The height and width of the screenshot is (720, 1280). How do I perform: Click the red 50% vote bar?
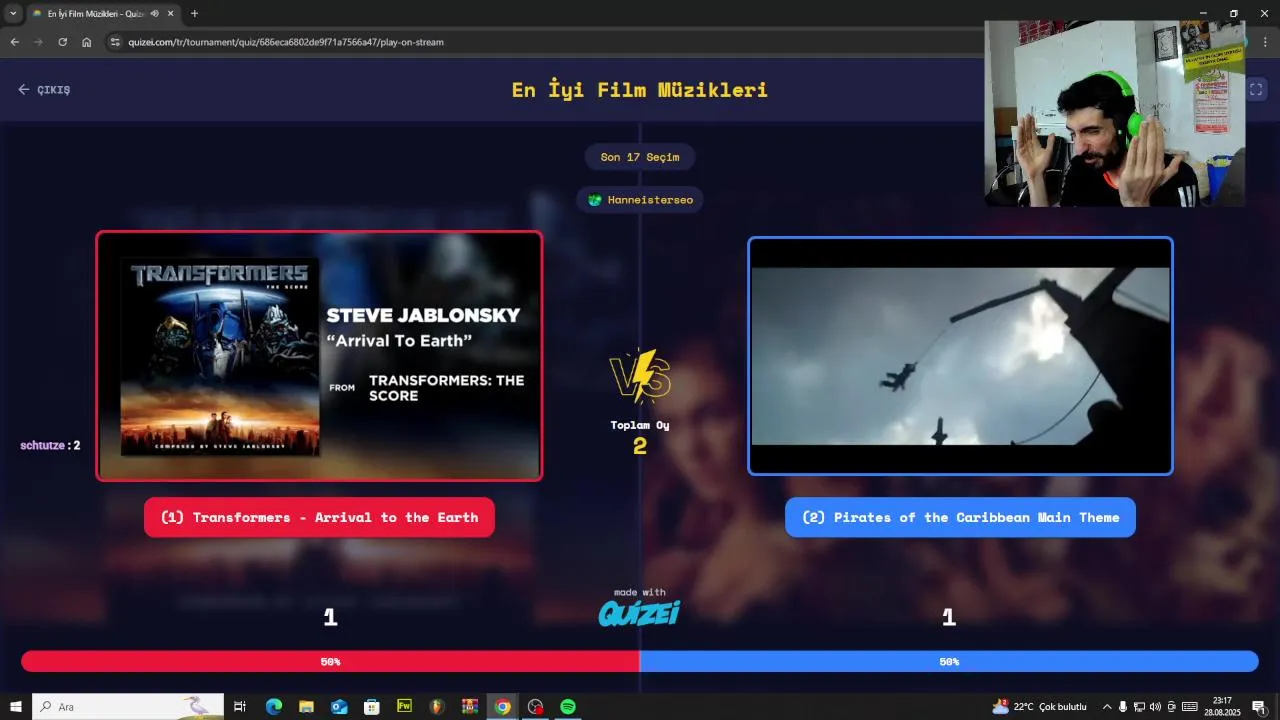point(330,661)
